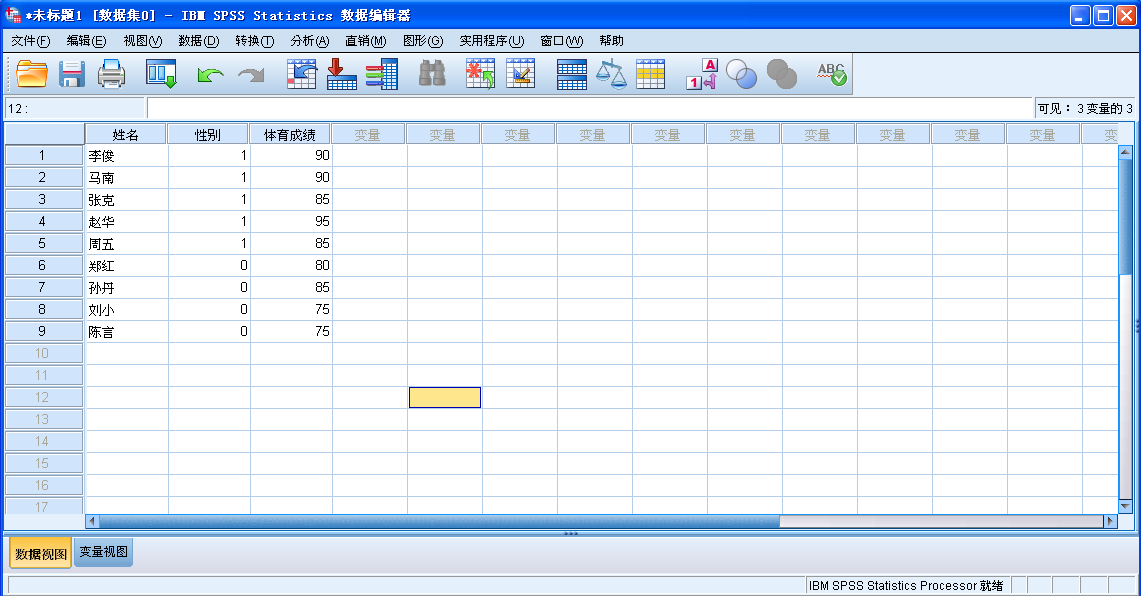Undo last action with green arrow

(x=210, y=74)
